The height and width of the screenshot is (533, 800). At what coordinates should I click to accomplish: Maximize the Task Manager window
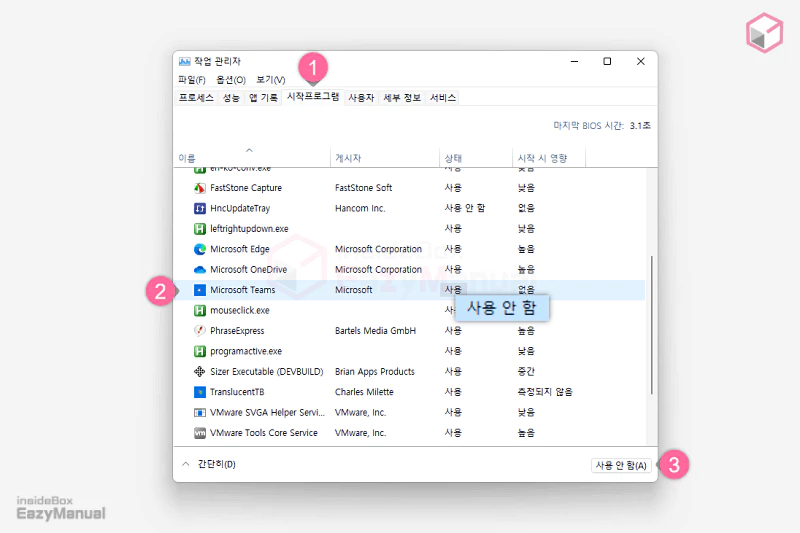point(607,61)
